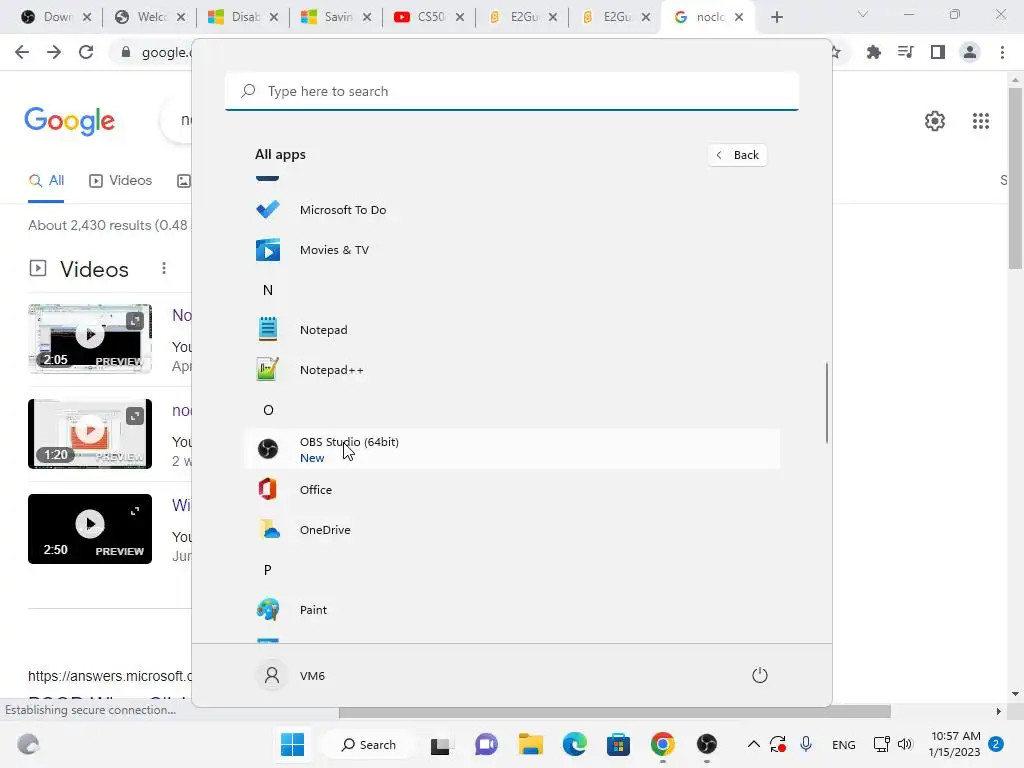Open Microsoft Store on taskbar
The height and width of the screenshot is (768, 1024).
pyautogui.click(x=618, y=744)
